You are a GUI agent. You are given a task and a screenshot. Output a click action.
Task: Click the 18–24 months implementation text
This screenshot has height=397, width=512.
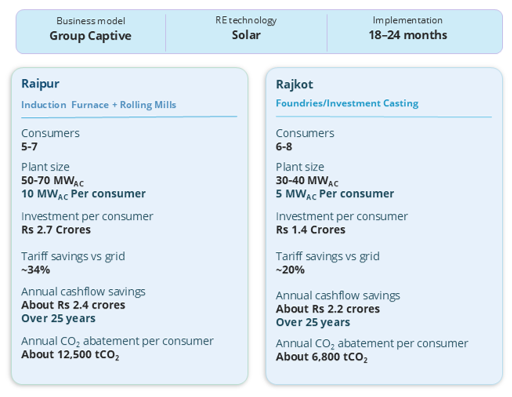[408, 35]
